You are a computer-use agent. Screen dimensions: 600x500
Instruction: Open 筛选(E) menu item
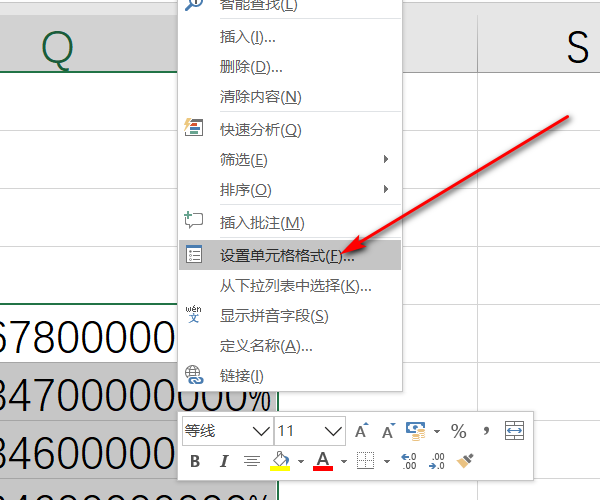[x=290, y=160]
